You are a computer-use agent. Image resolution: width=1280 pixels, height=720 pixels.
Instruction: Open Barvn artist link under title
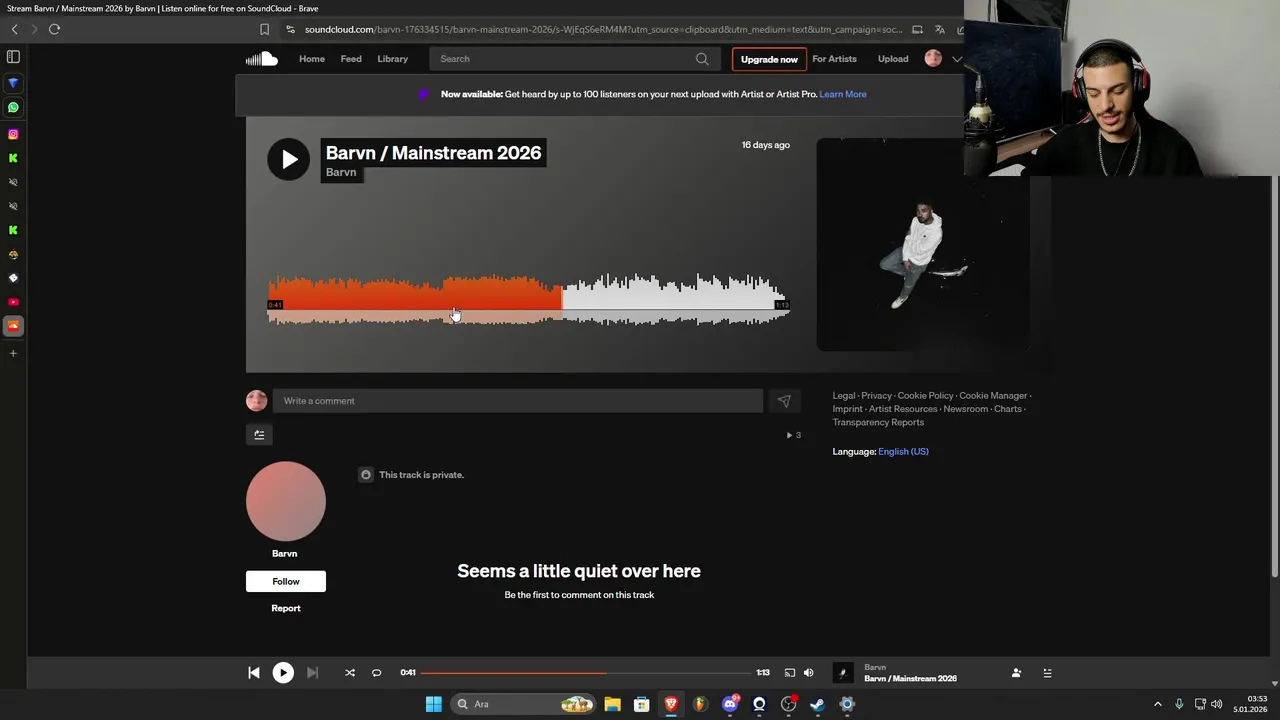[341, 172]
